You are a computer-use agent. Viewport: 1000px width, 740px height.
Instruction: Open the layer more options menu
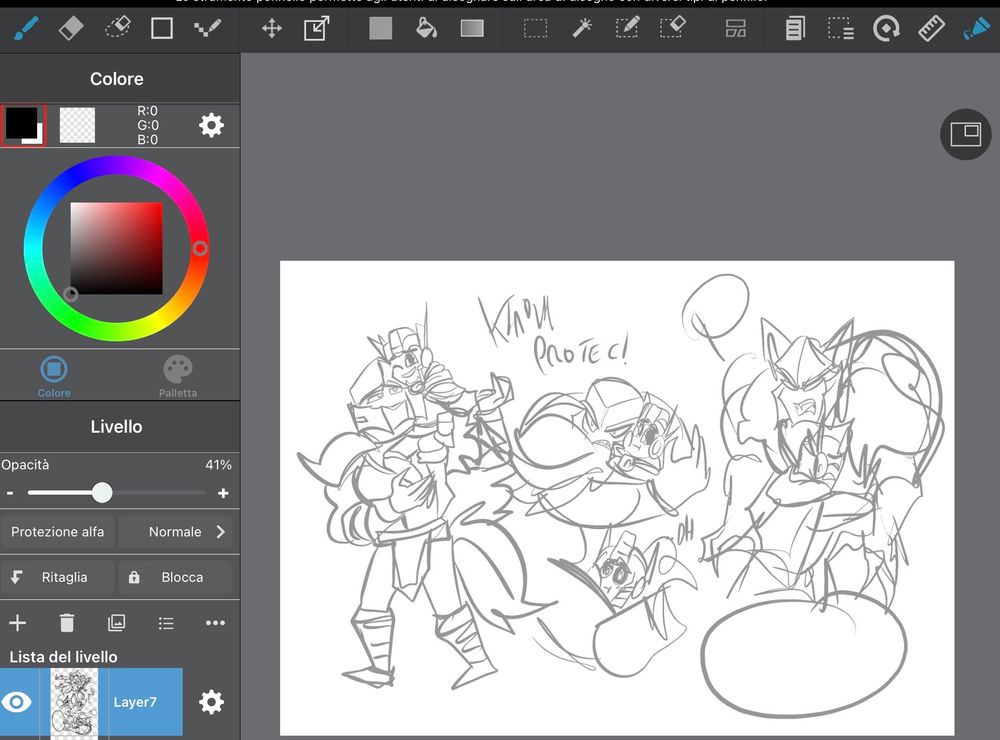point(215,623)
